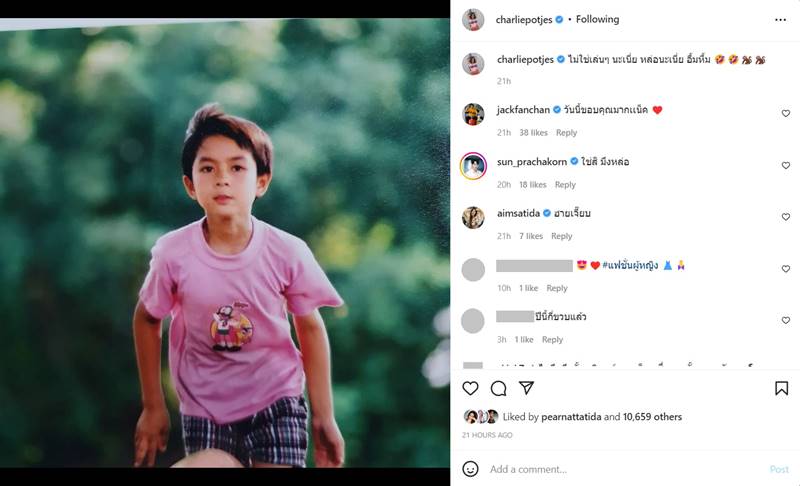View 38 likes on jackfanchan's comment
Viewport: 800px width, 486px height.
click(533, 133)
